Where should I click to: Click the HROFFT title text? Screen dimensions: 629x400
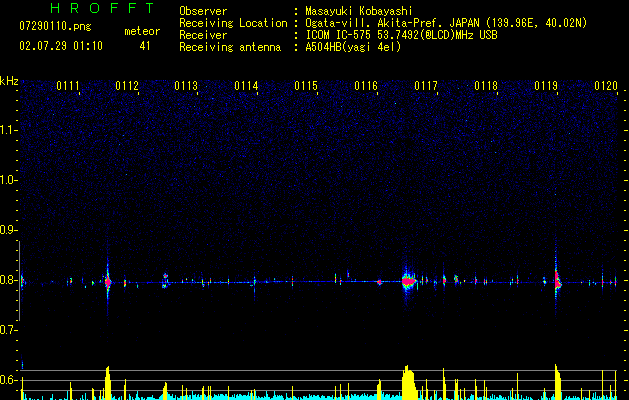pyautogui.click(x=102, y=8)
